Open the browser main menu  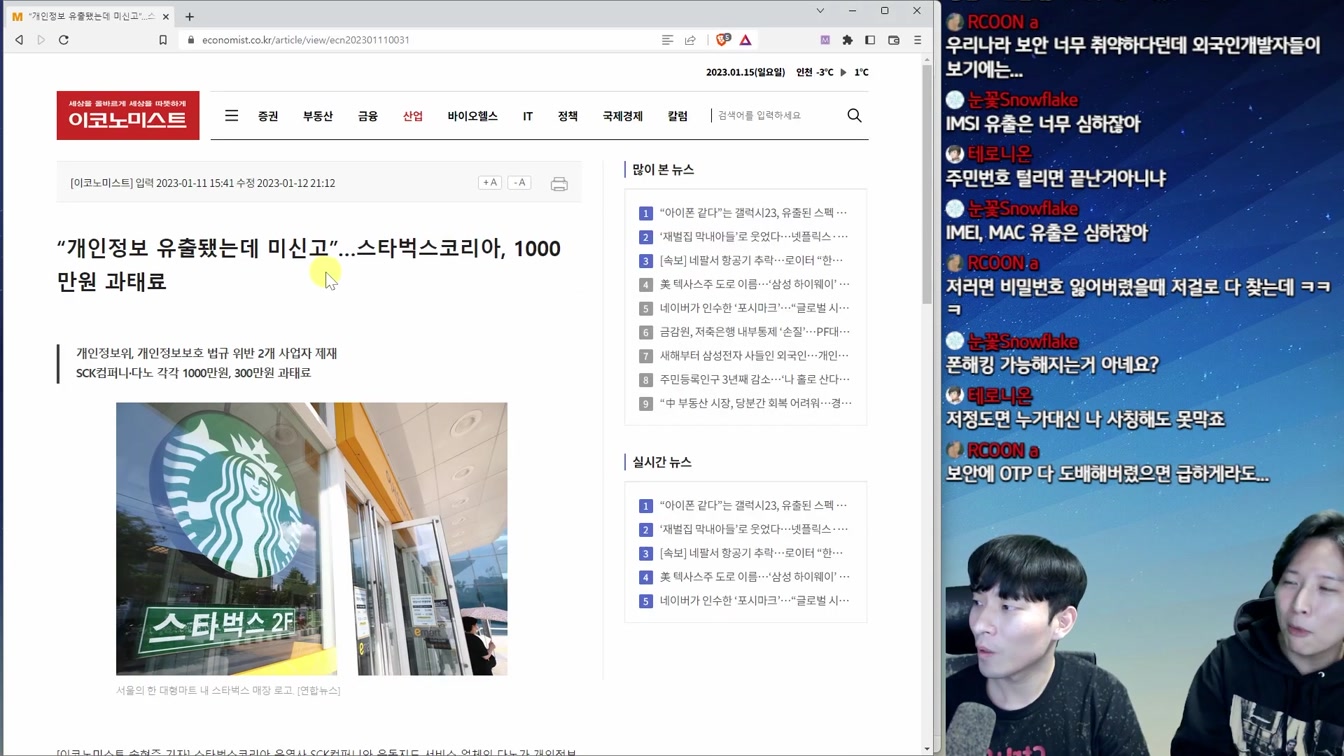click(x=917, y=40)
